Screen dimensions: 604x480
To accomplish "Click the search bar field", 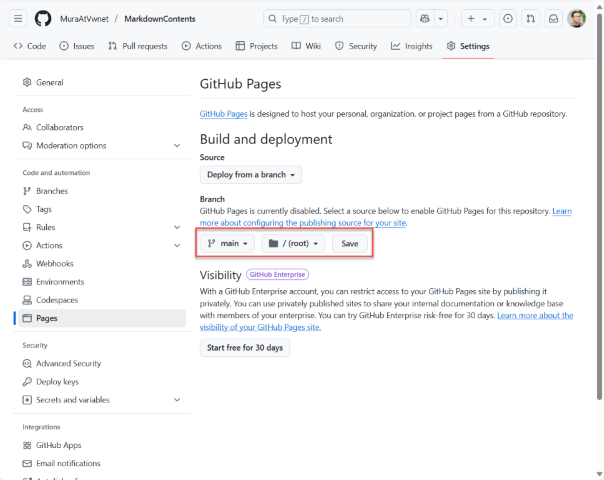I will pyautogui.click(x=337, y=18).
